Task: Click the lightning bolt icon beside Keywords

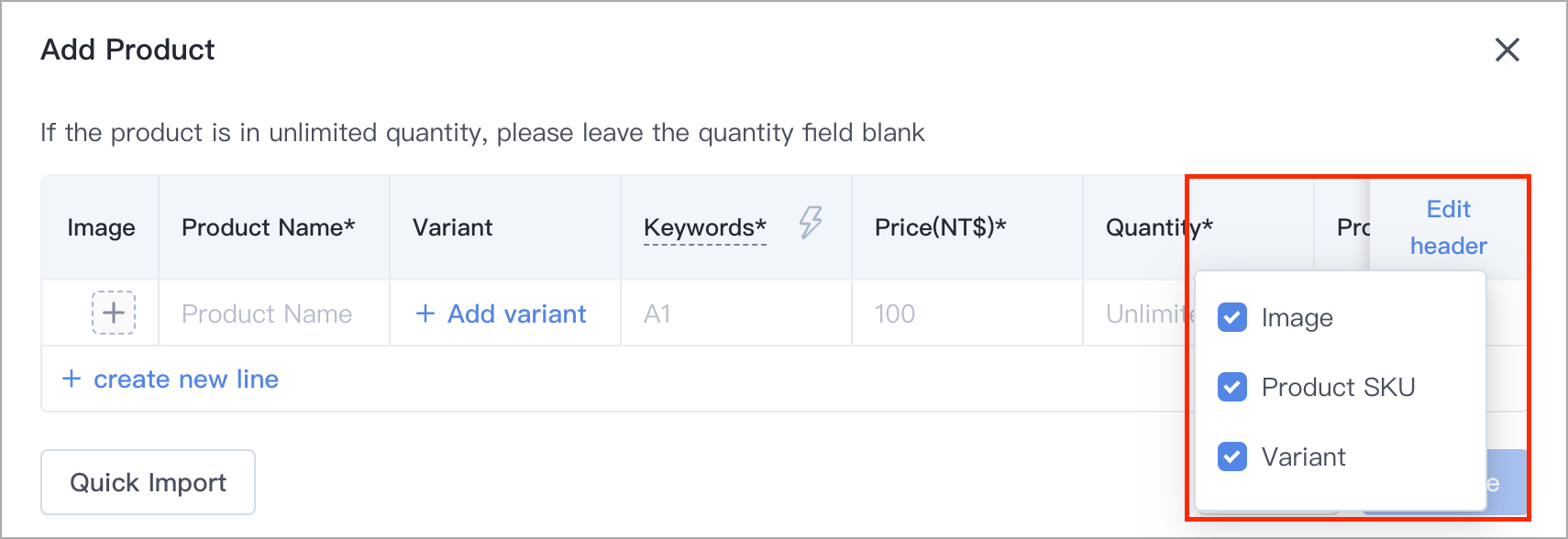Action: [811, 222]
